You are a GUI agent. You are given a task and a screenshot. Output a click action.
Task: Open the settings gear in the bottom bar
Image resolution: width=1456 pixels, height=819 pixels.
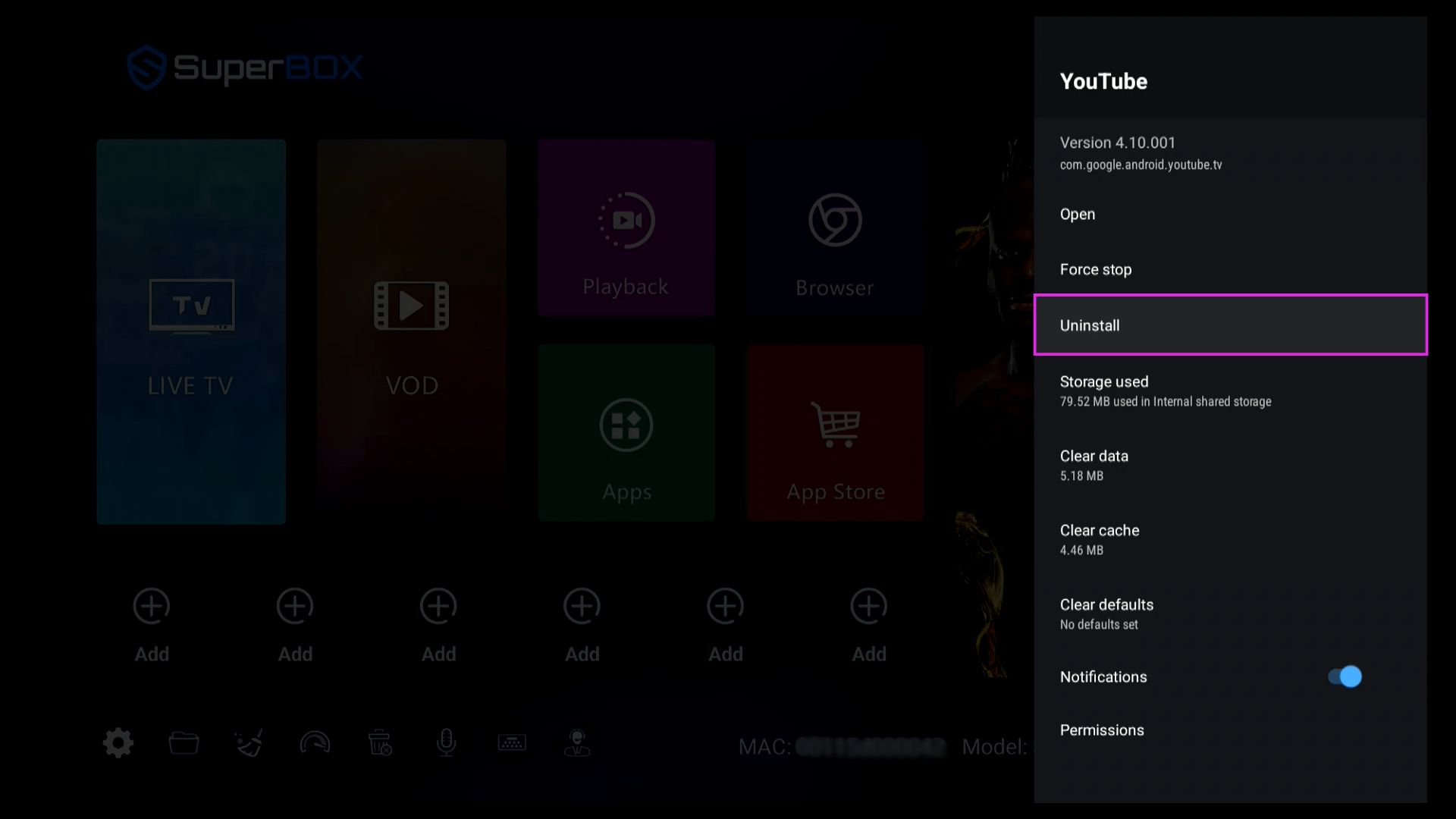click(118, 743)
